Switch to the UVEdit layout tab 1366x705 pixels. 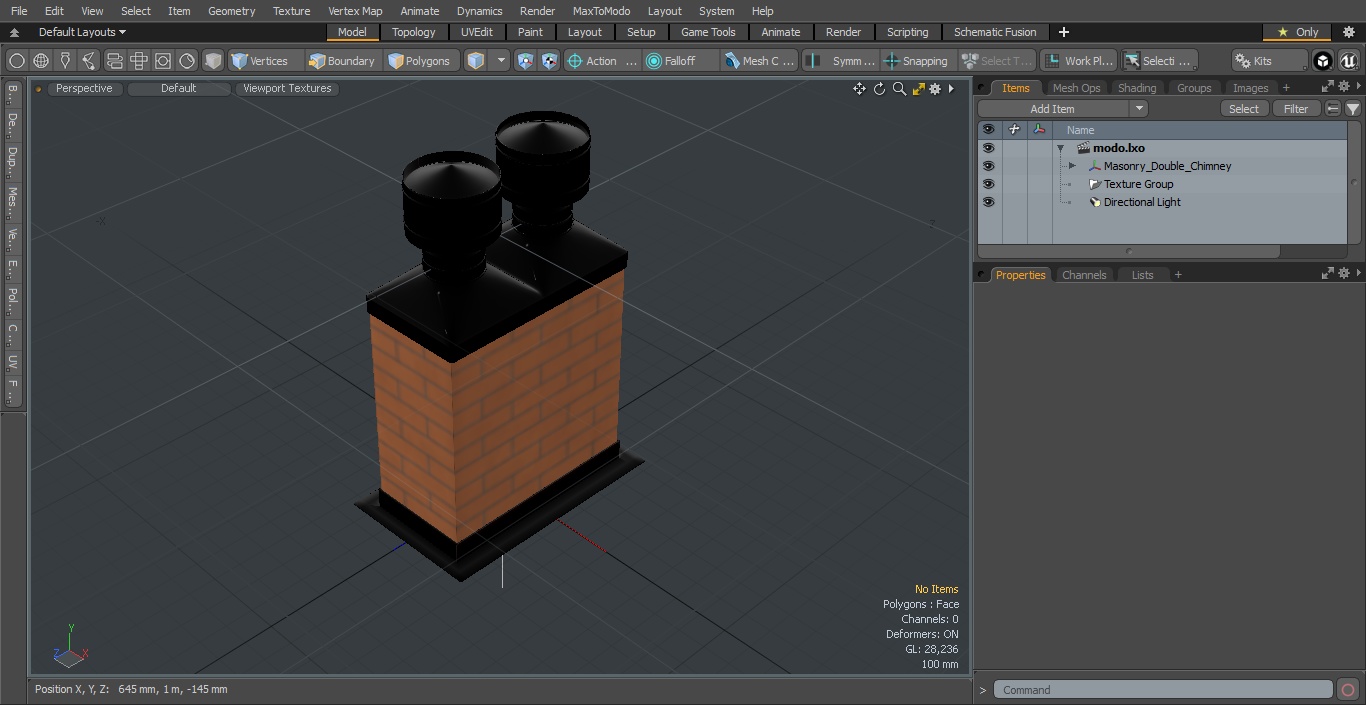coord(477,32)
